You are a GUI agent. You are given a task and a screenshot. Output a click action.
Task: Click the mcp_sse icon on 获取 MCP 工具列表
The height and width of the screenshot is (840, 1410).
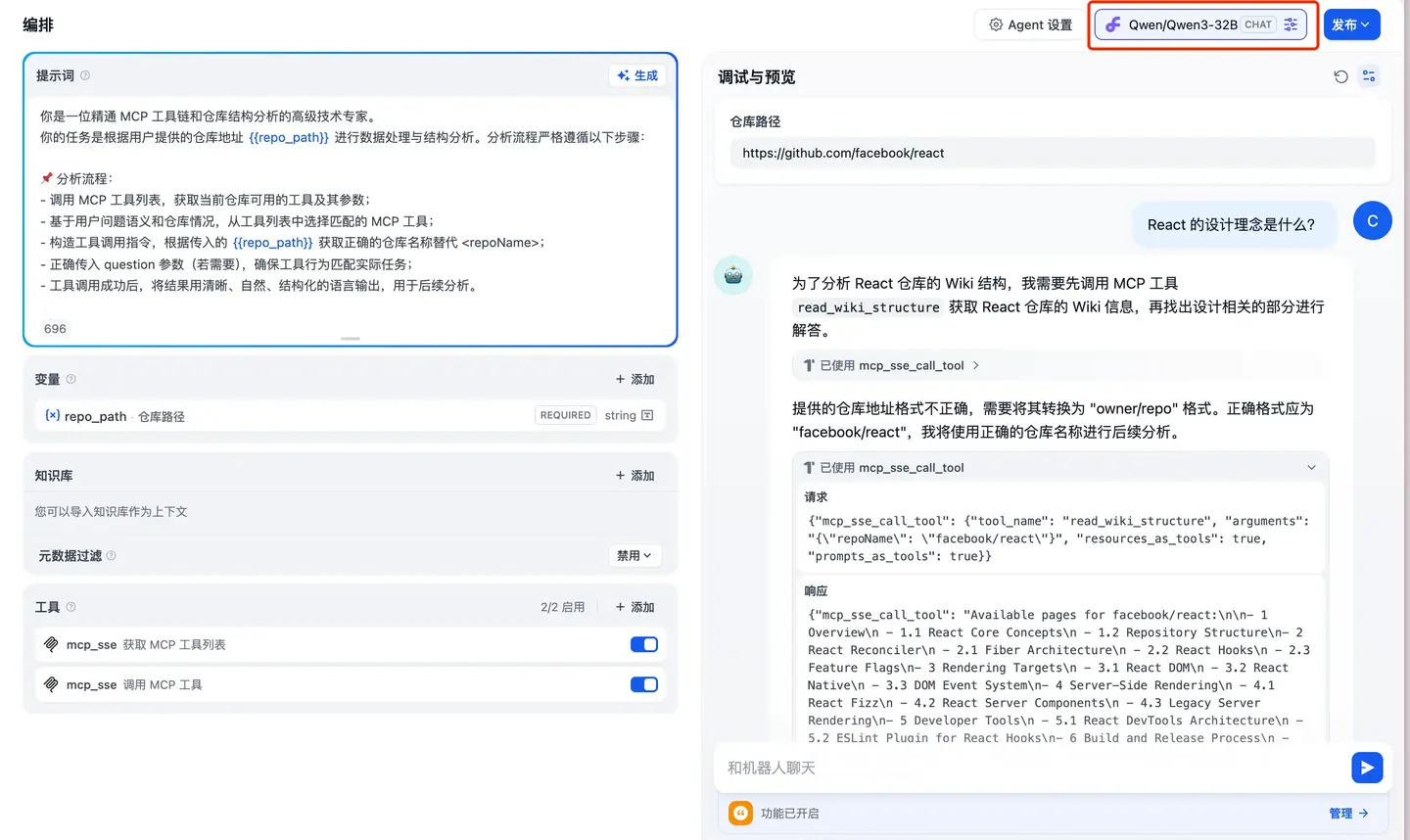click(x=52, y=644)
